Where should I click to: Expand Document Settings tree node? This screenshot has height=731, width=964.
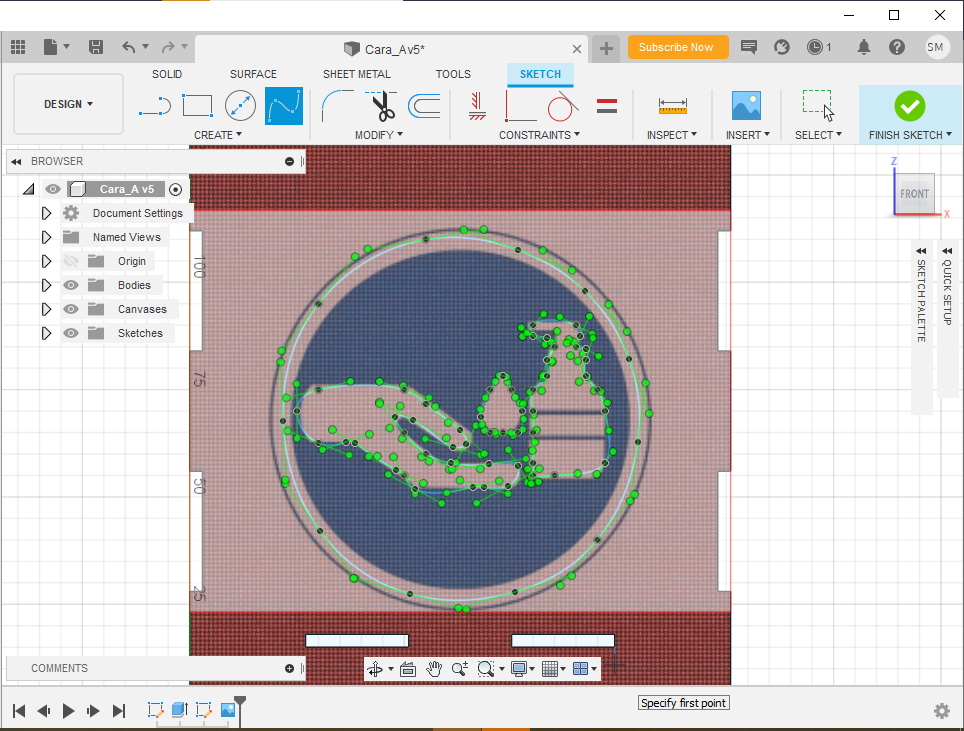point(46,213)
